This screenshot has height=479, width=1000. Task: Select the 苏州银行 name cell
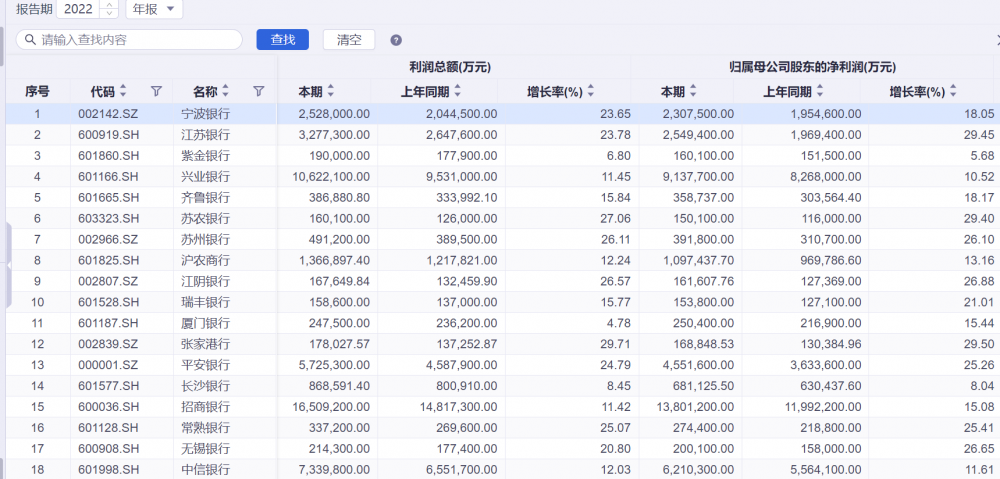205,239
